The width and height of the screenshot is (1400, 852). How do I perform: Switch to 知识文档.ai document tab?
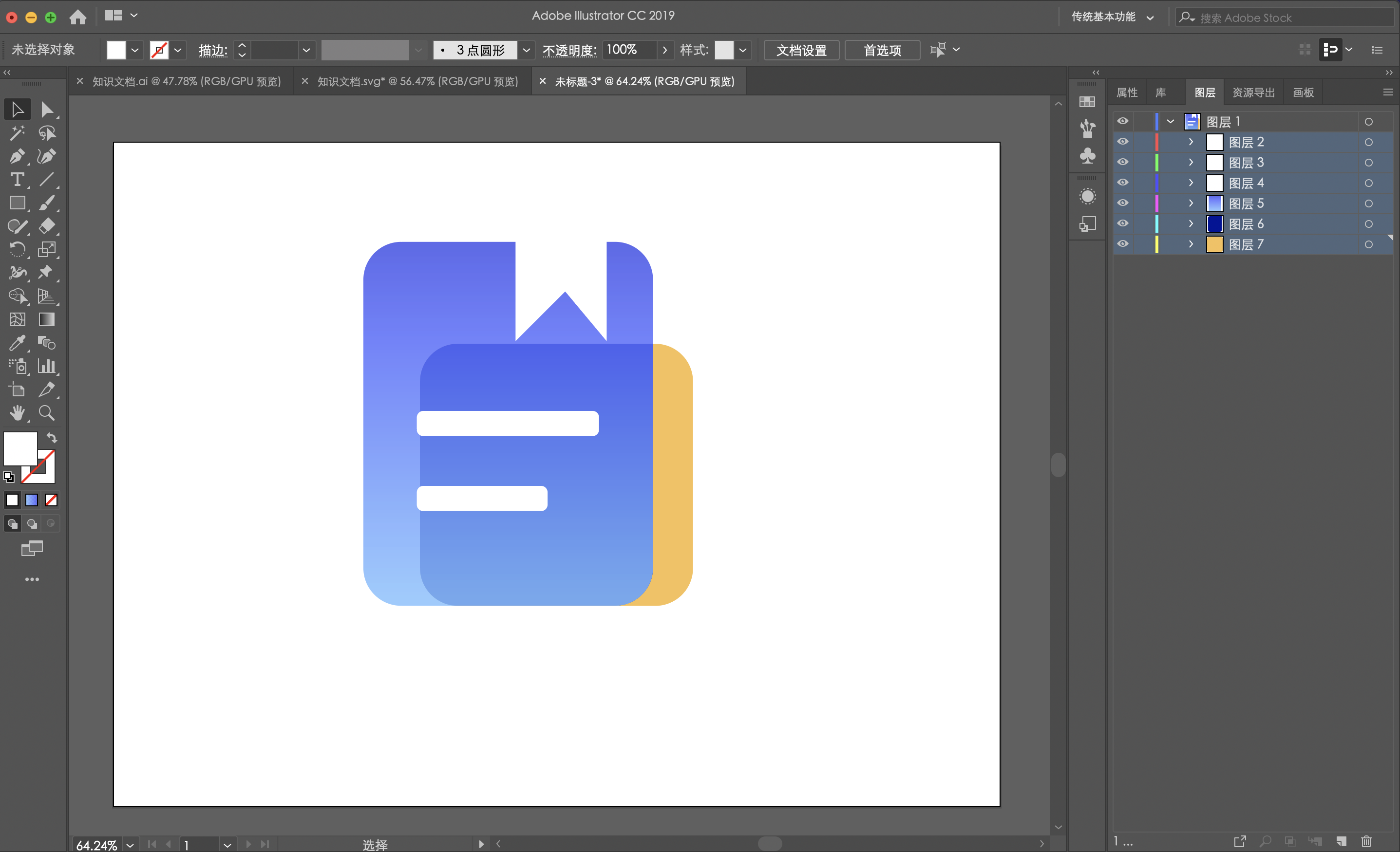[x=187, y=81]
